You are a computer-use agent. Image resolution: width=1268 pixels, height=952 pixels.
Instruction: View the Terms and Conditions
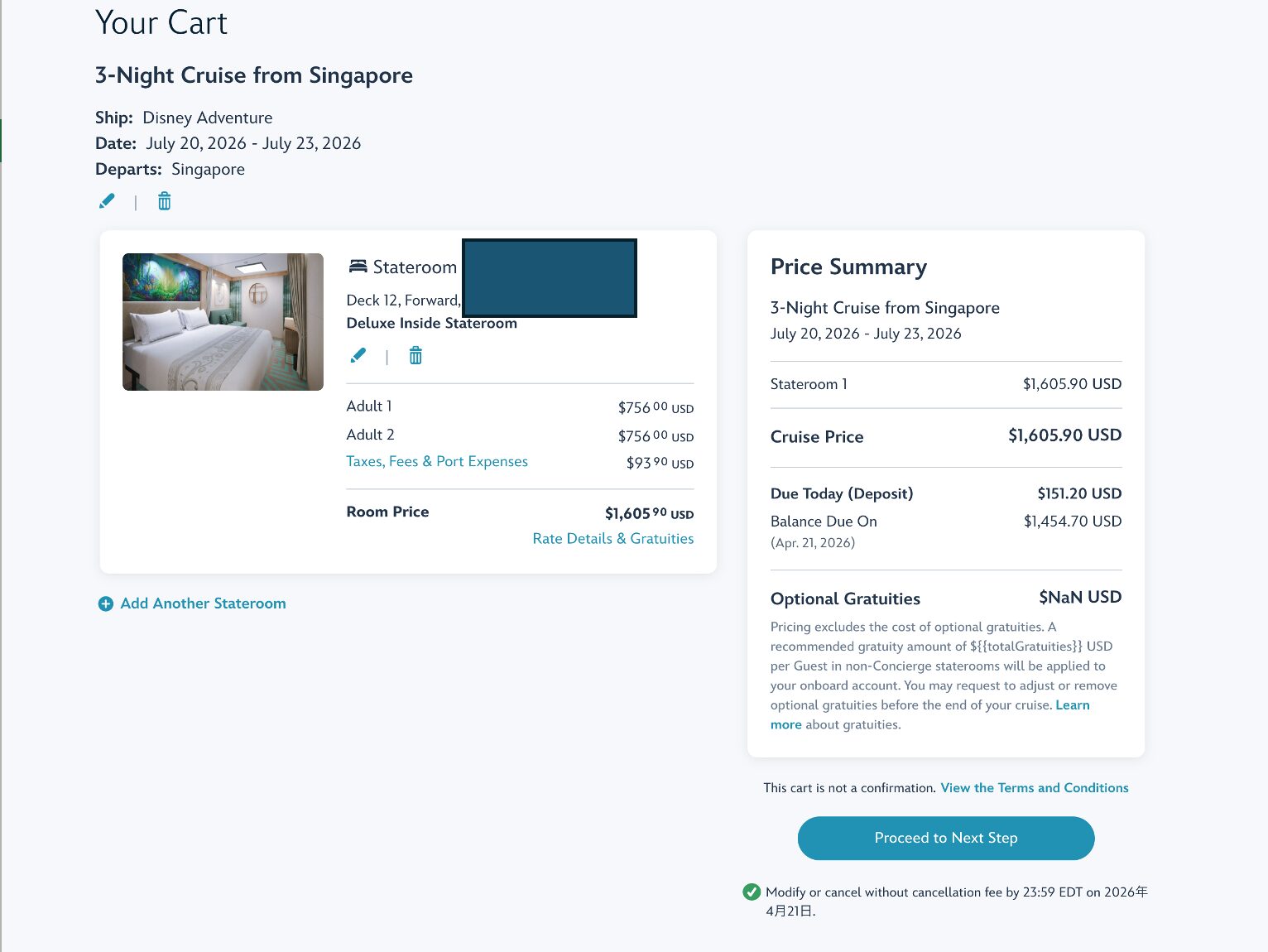[1035, 787]
